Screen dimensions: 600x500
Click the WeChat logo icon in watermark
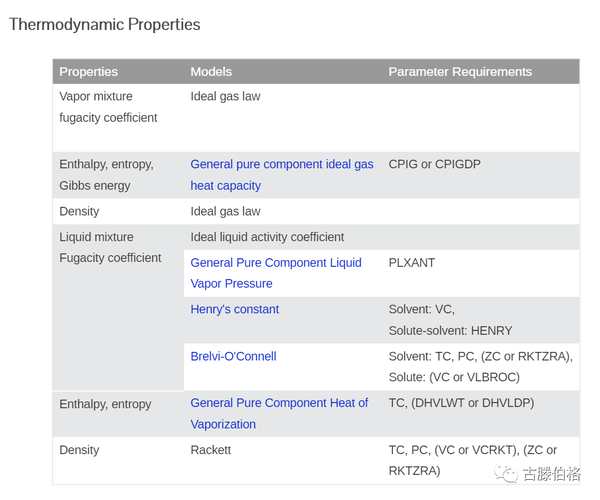[x=505, y=474]
